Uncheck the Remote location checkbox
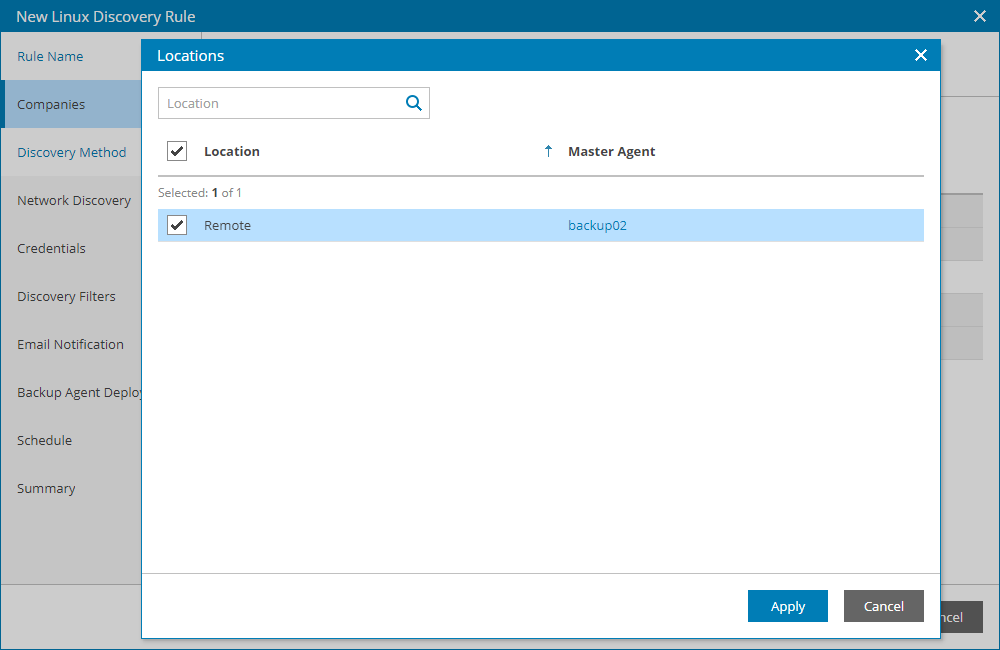 177,225
